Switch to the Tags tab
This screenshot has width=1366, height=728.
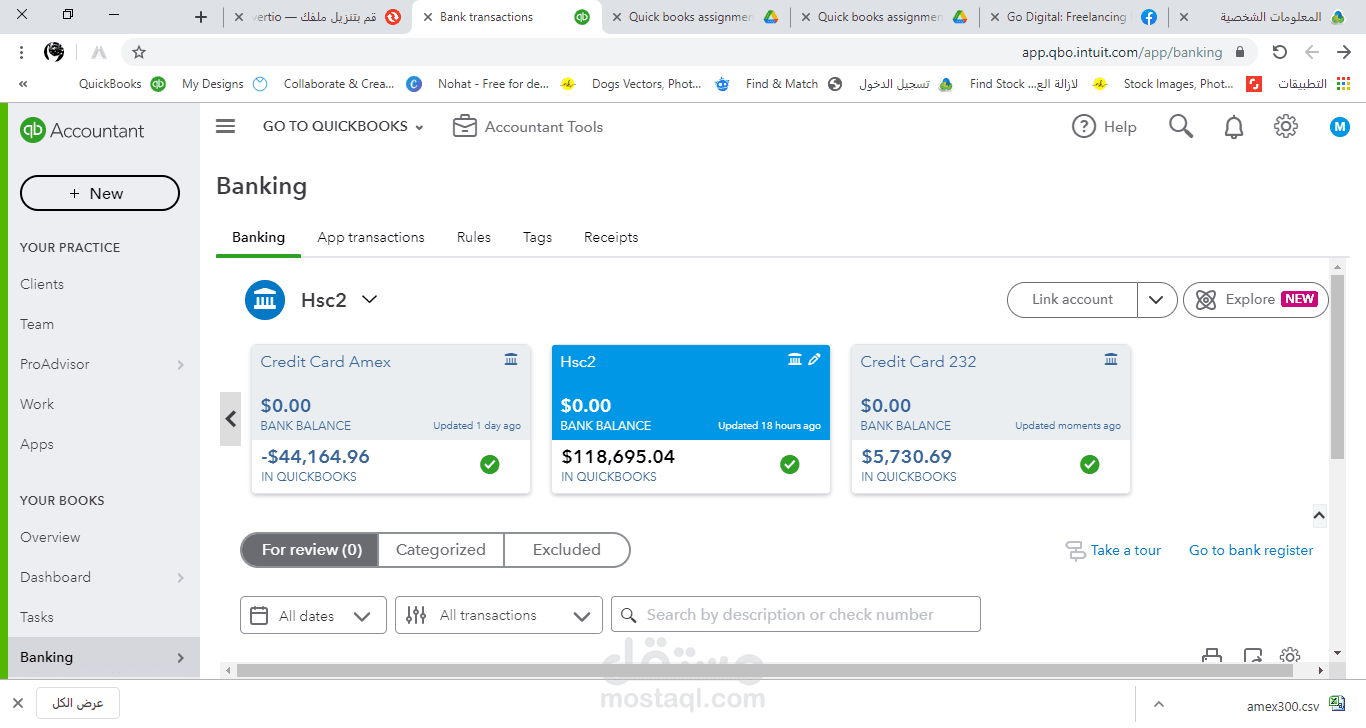coord(537,238)
